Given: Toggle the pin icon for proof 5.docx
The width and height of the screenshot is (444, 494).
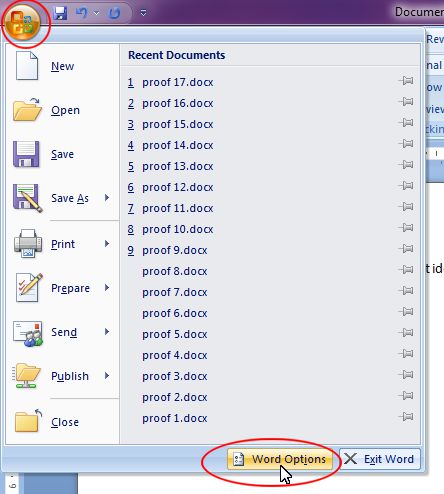Looking at the screenshot, I should tap(406, 332).
